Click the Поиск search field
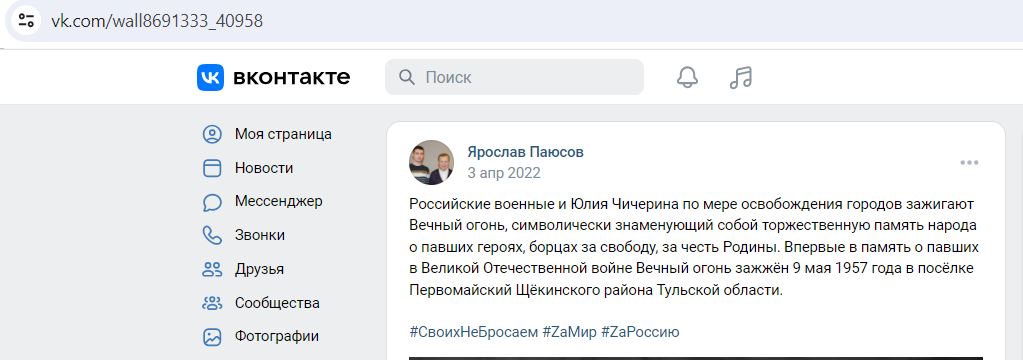 (x=514, y=78)
